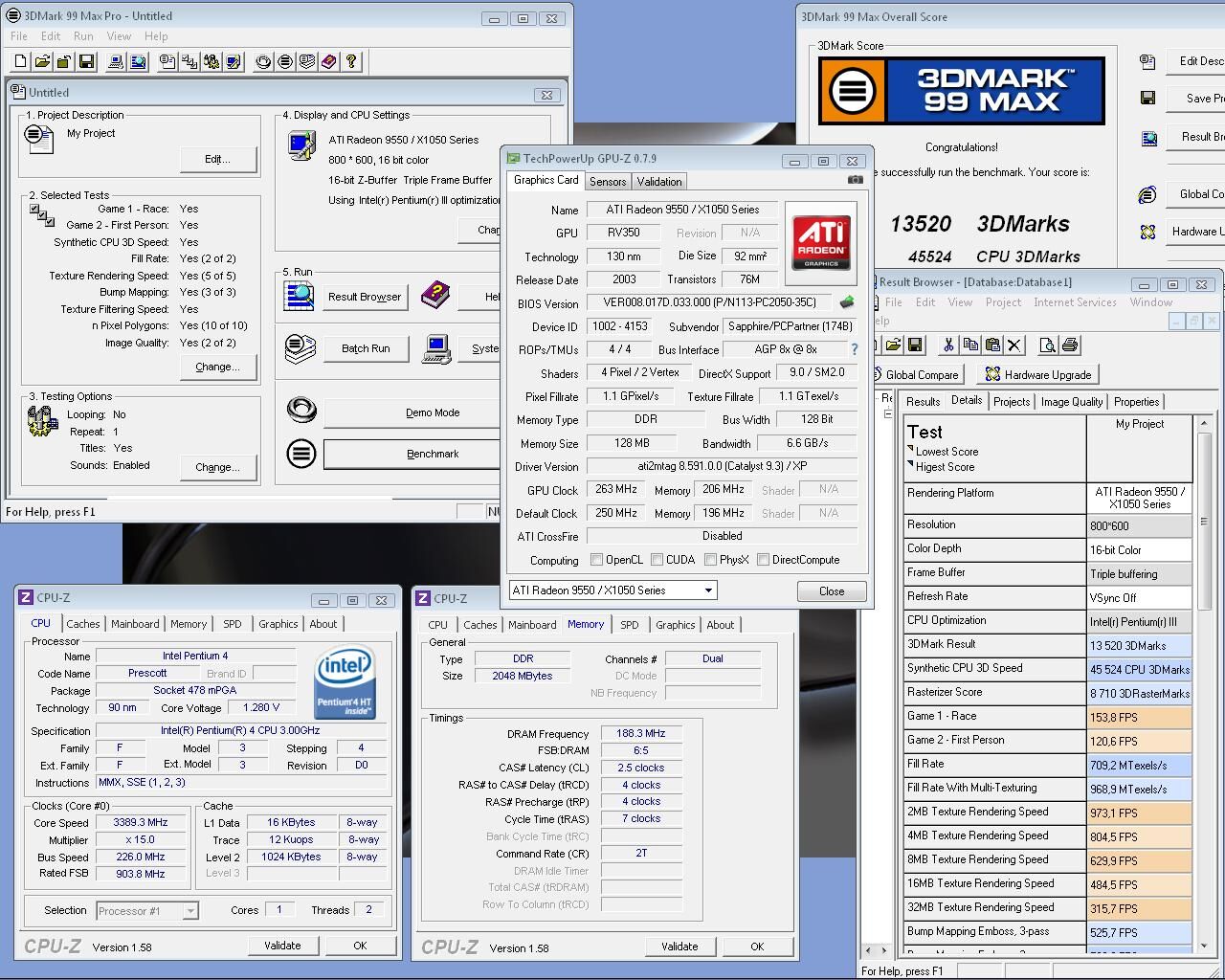This screenshot has height=980, width=1225.
Task: Click the Batch Run button
Action: [x=366, y=348]
